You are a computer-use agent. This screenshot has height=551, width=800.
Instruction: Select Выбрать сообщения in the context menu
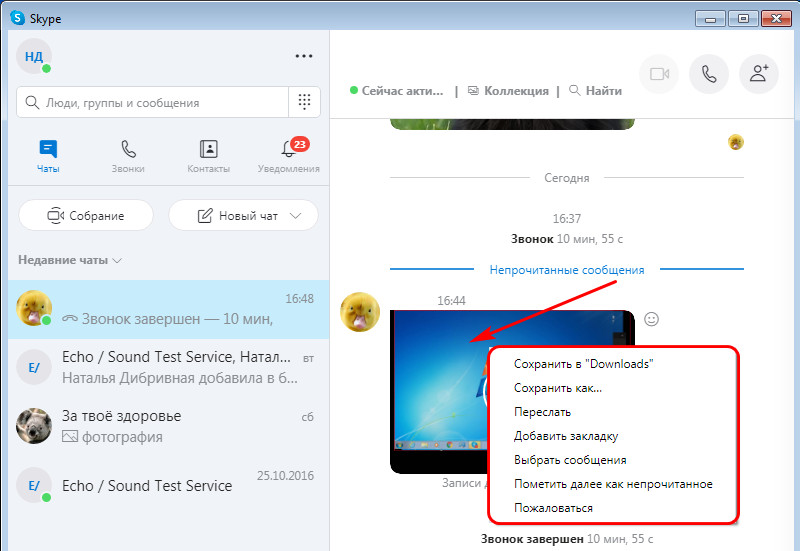[x=570, y=460]
